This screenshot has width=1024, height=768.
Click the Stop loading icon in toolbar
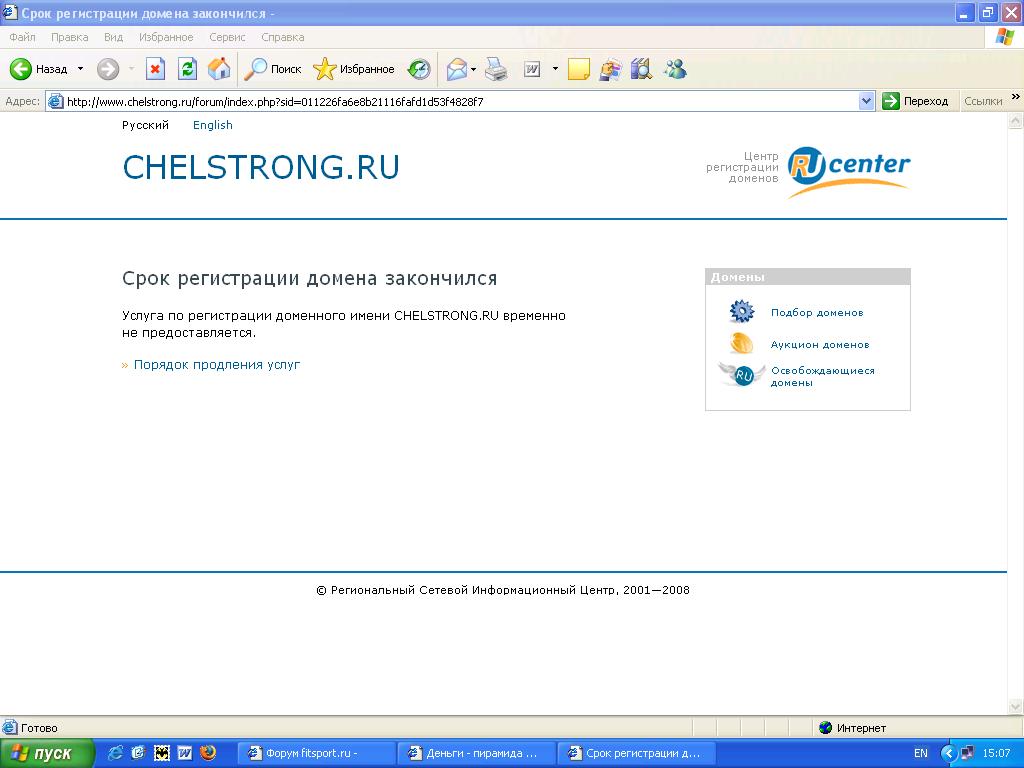point(155,69)
